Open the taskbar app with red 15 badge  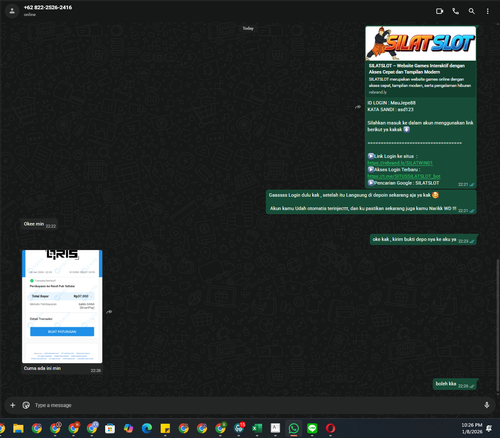click(239, 428)
